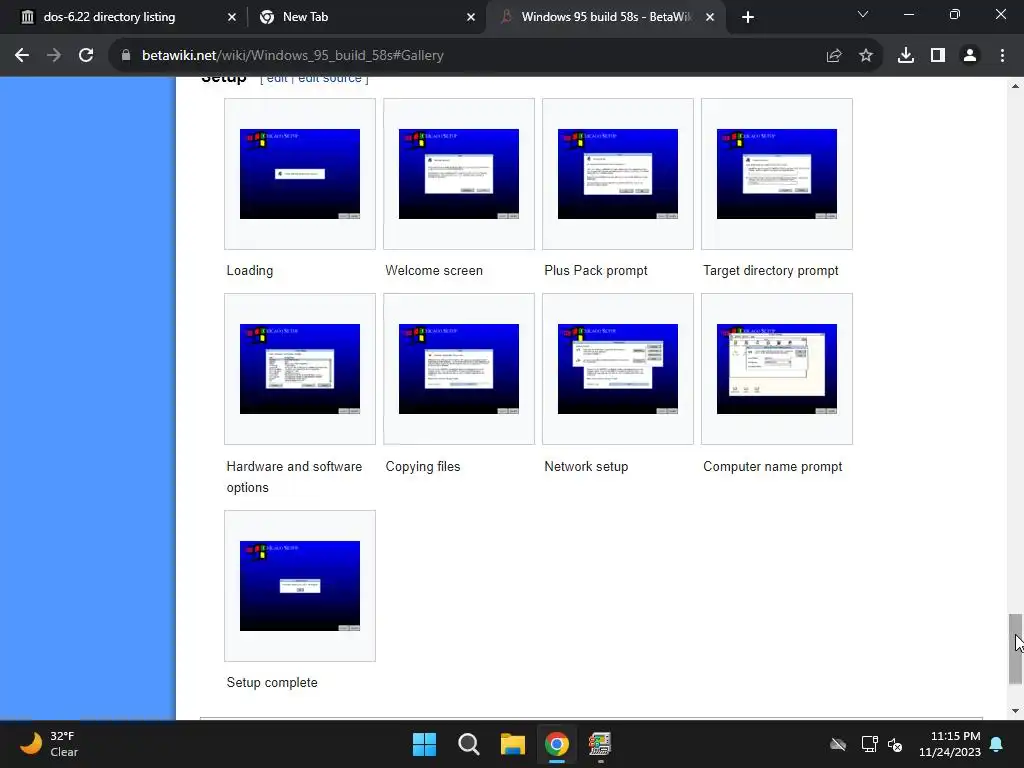This screenshot has height=768, width=1024.
Task: Share this page icon in address bar
Action: pyautogui.click(x=834, y=56)
